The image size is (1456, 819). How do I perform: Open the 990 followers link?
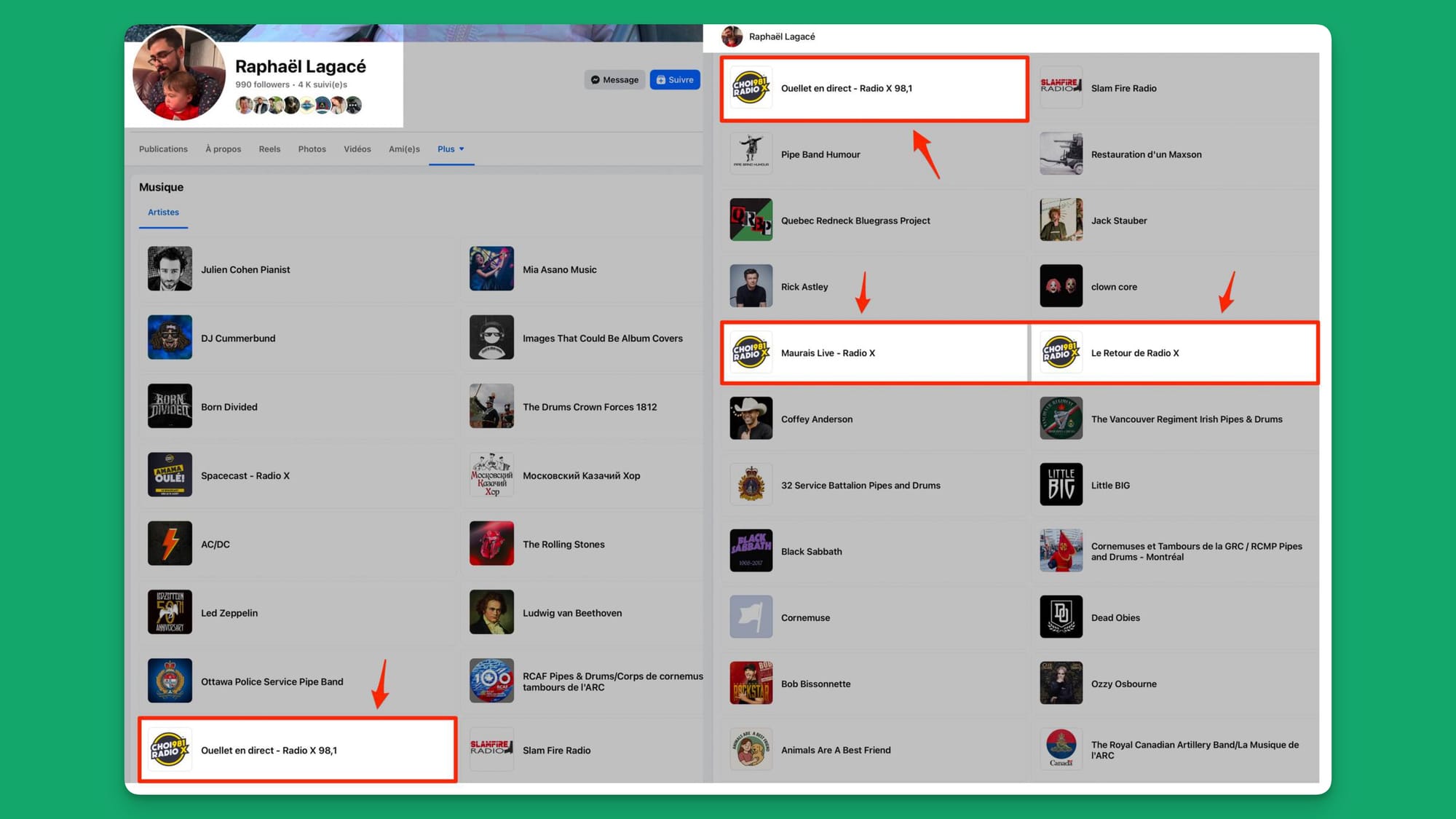262,84
